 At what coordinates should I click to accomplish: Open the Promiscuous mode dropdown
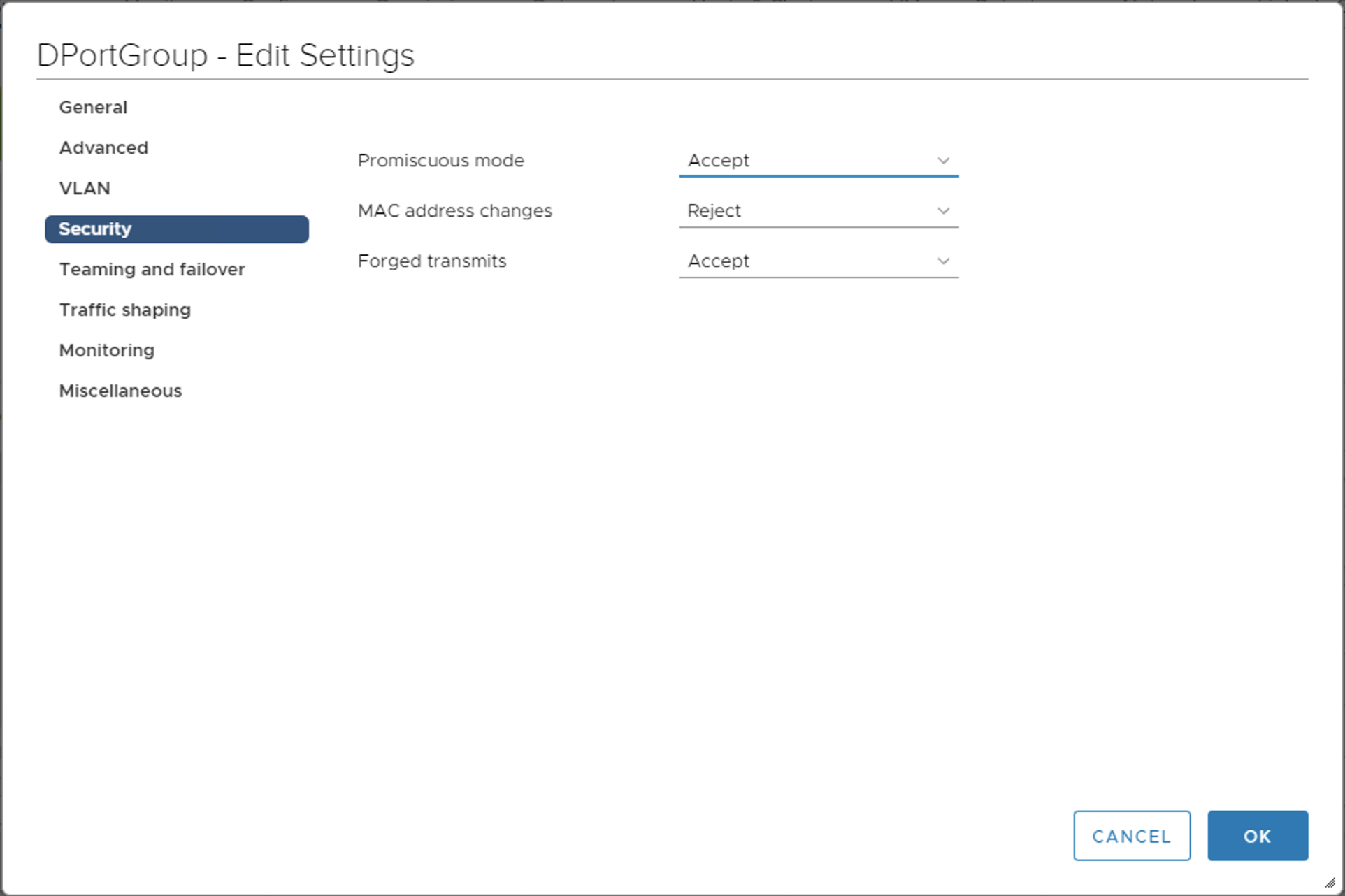[818, 160]
